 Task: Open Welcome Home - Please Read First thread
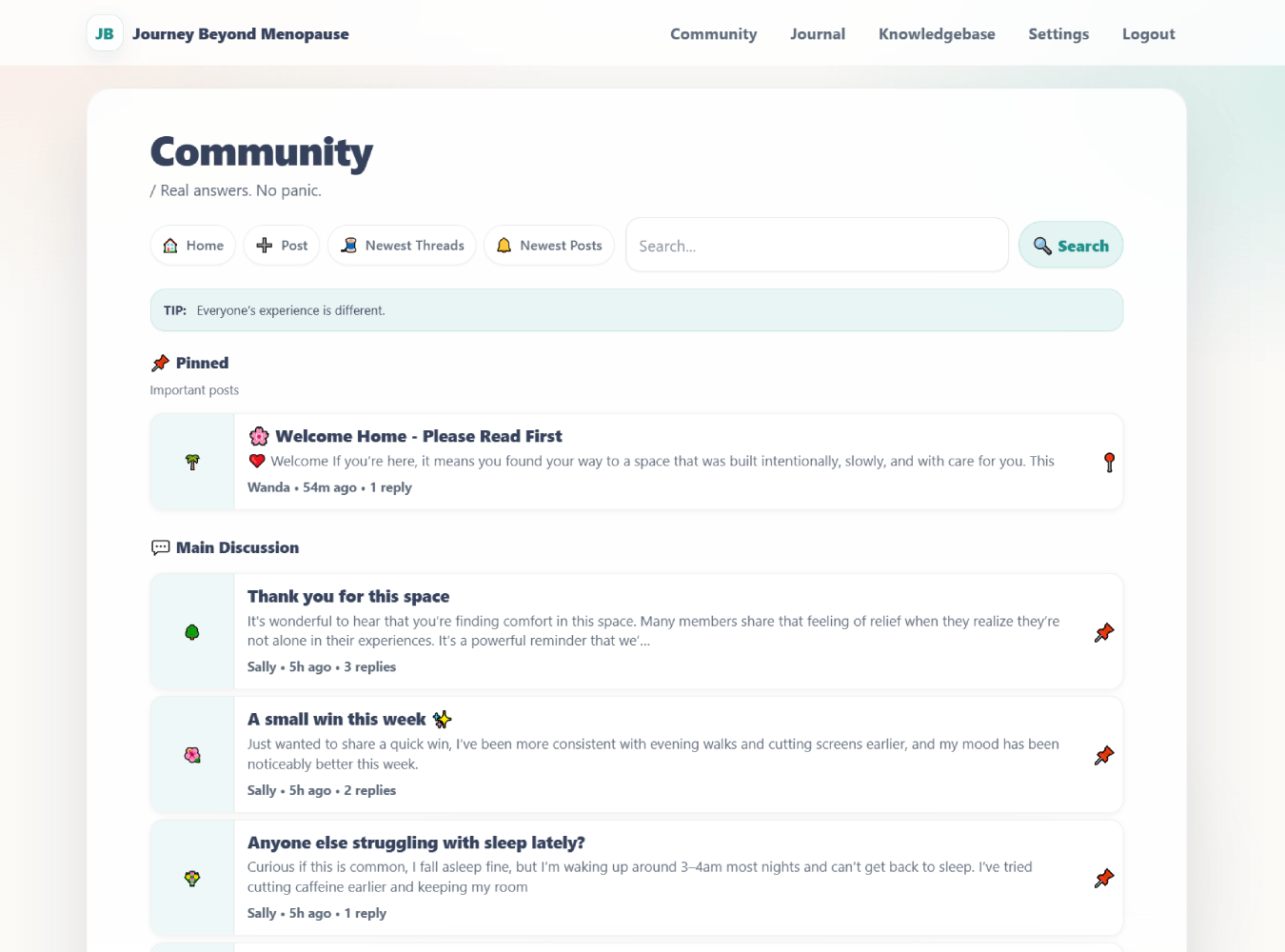418,436
